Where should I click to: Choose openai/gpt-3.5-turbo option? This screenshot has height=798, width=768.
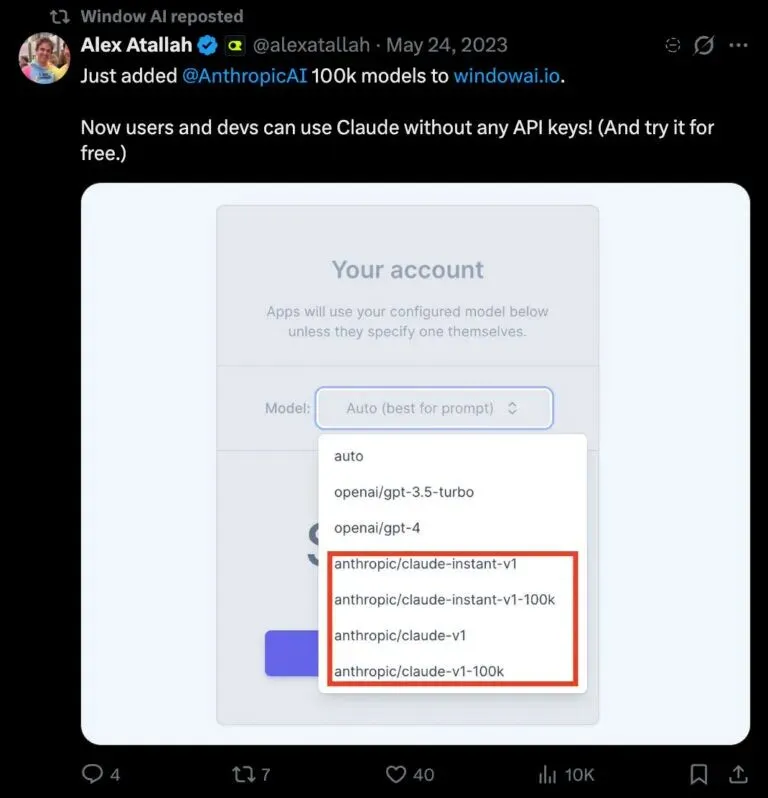(404, 492)
